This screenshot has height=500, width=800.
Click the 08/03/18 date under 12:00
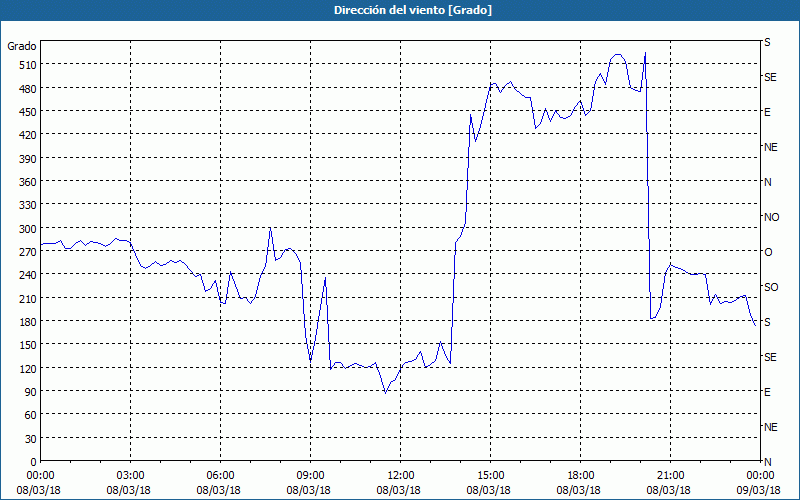[x=398, y=490]
